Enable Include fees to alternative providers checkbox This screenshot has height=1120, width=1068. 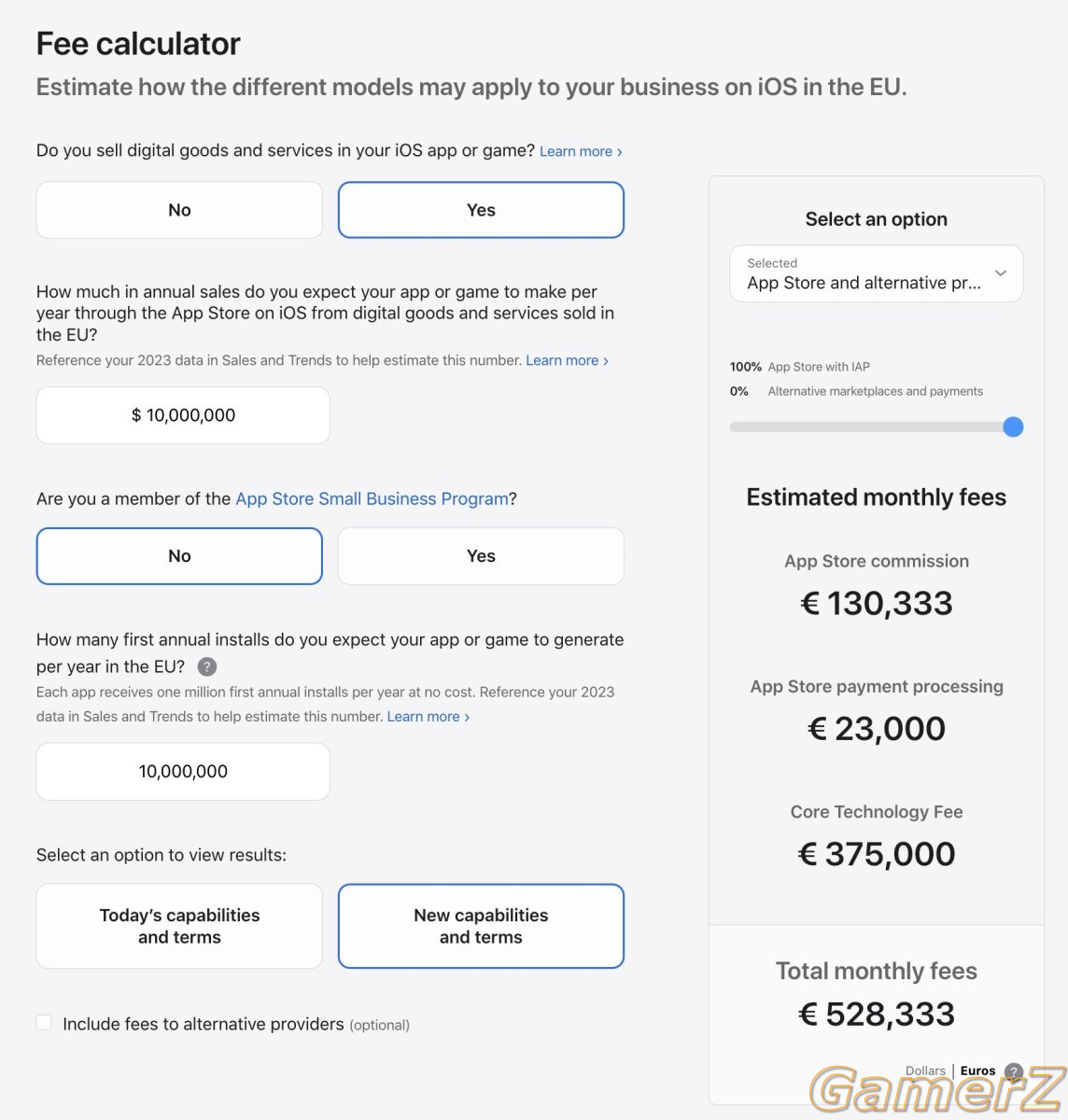[44, 1023]
